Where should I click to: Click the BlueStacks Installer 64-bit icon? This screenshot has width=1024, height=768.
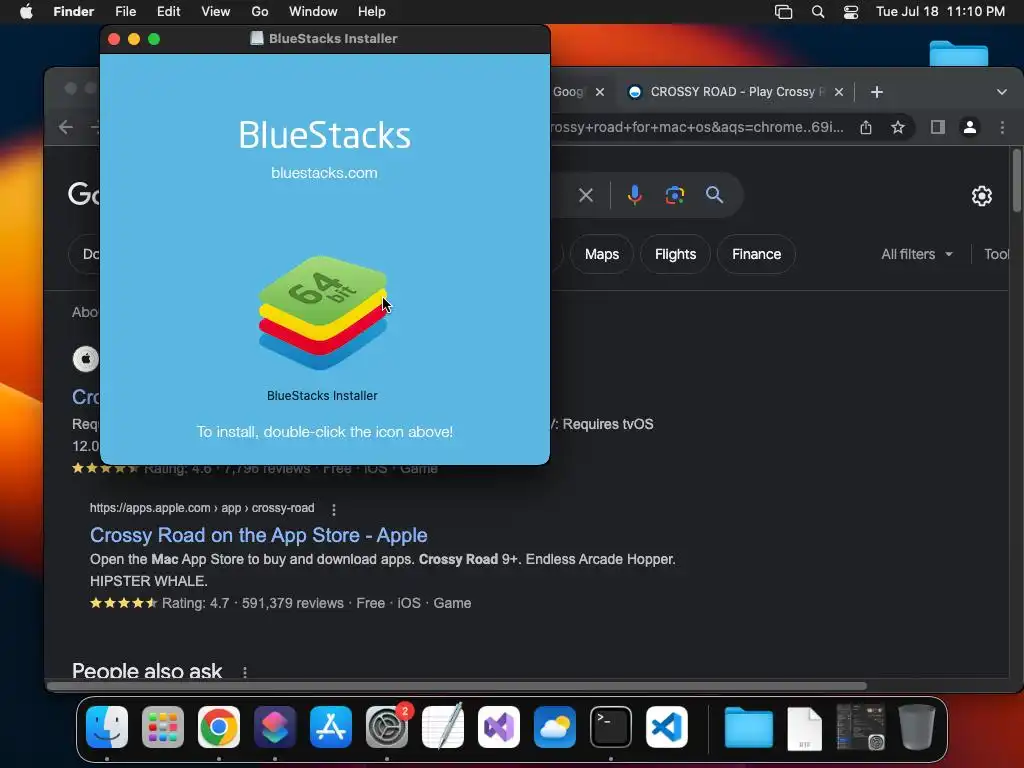coord(323,312)
